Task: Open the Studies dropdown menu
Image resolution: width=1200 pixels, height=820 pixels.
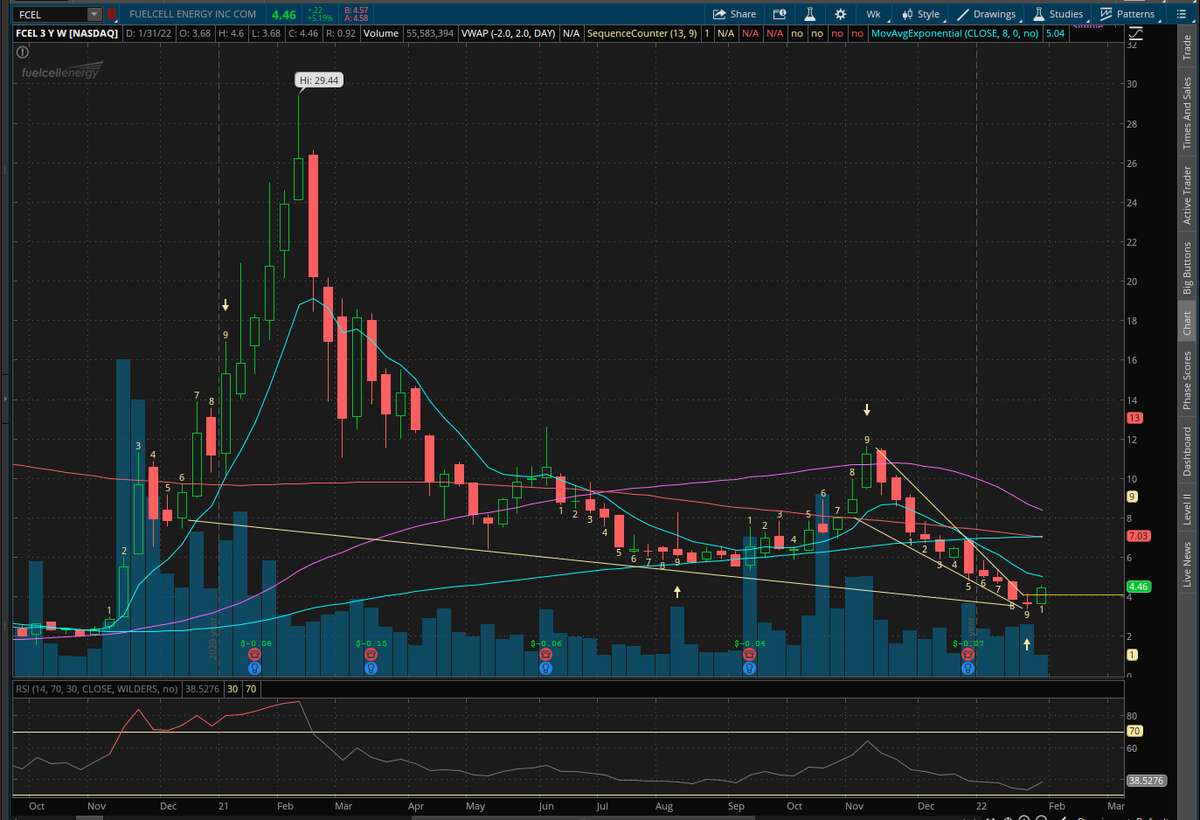Action: 1058,14
